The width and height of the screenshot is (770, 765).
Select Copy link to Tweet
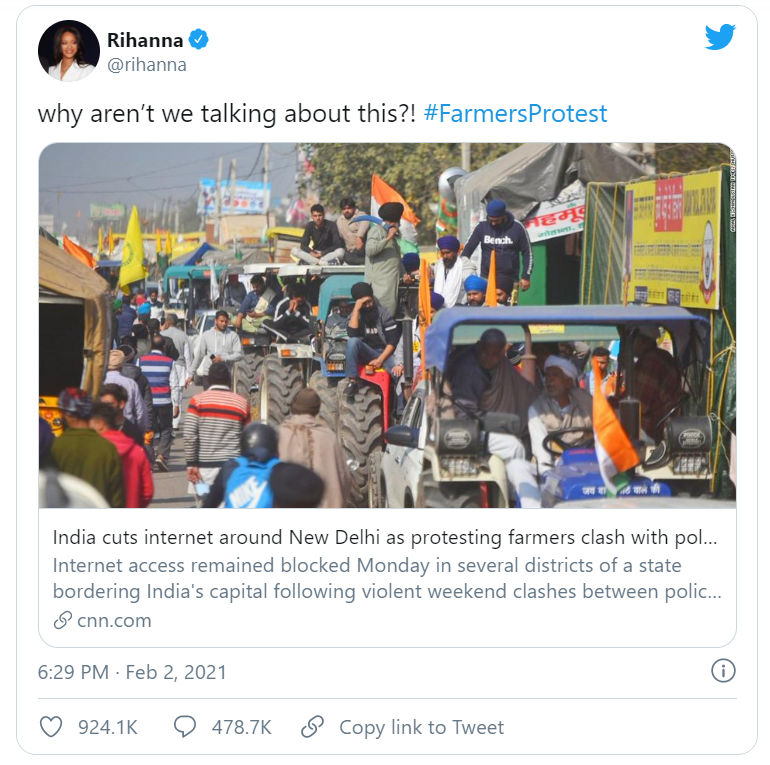click(421, 728)
